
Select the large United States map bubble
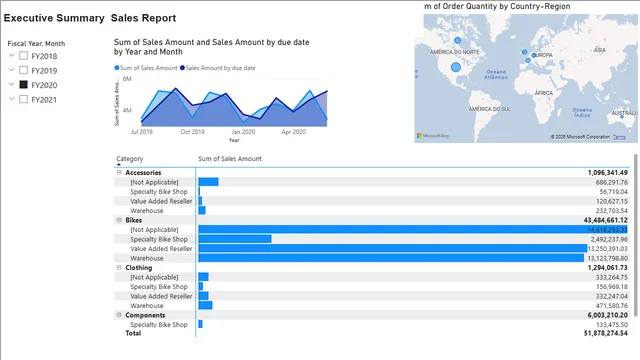point(456,67)
